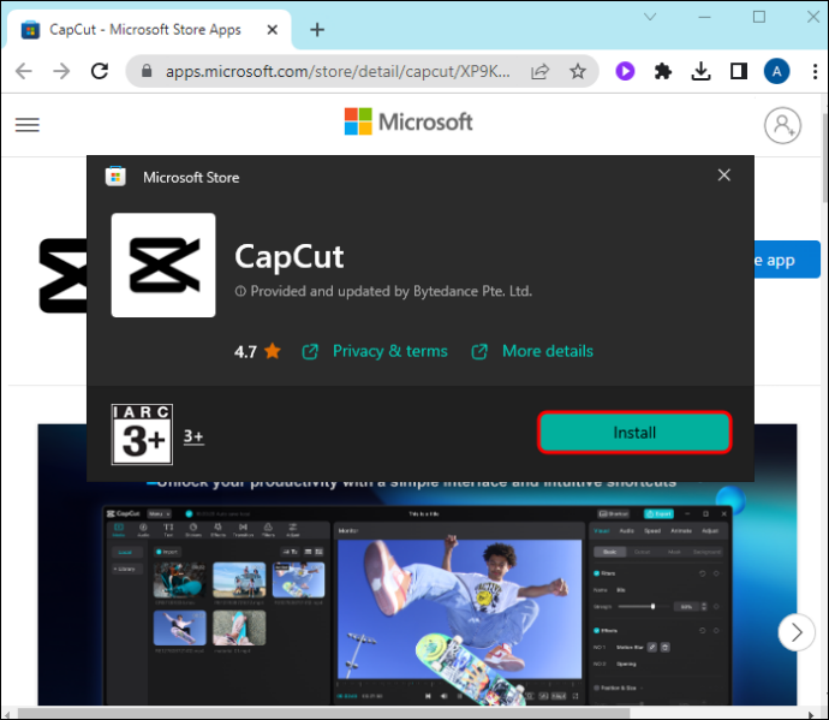Screen dimensions: 829x720
Task: Open the hamburger menu on the Microsoft page
Action: tap(27, 125)
